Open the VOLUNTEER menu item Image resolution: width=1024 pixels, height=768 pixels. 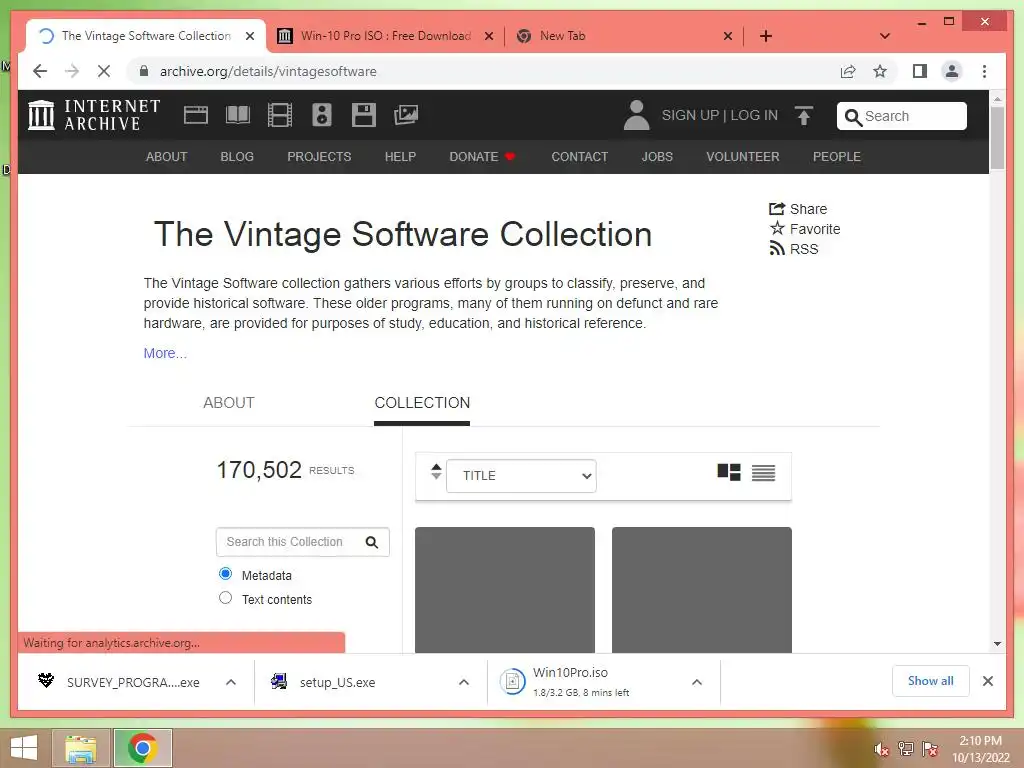(743, 157)
